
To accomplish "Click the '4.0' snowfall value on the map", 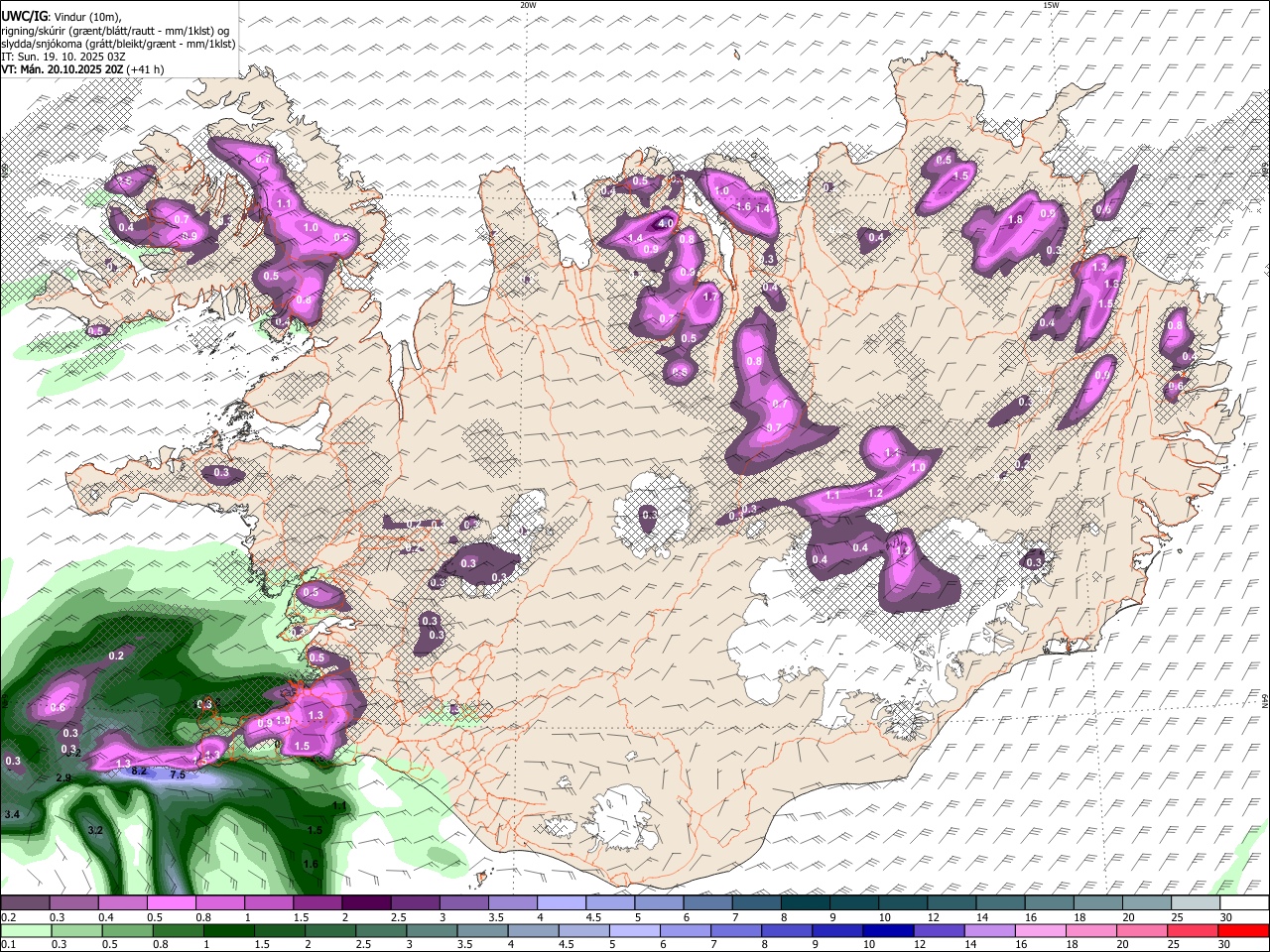I will click(x=666, y=223).
